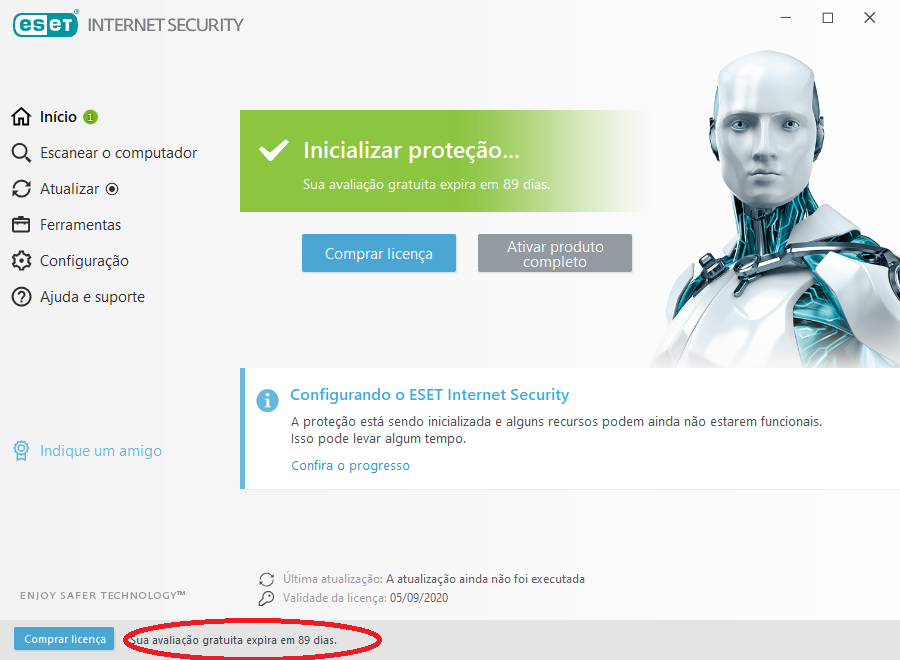Click the Indique um amigo ribbon icon

pyautogui.click(x=21, y=451)
